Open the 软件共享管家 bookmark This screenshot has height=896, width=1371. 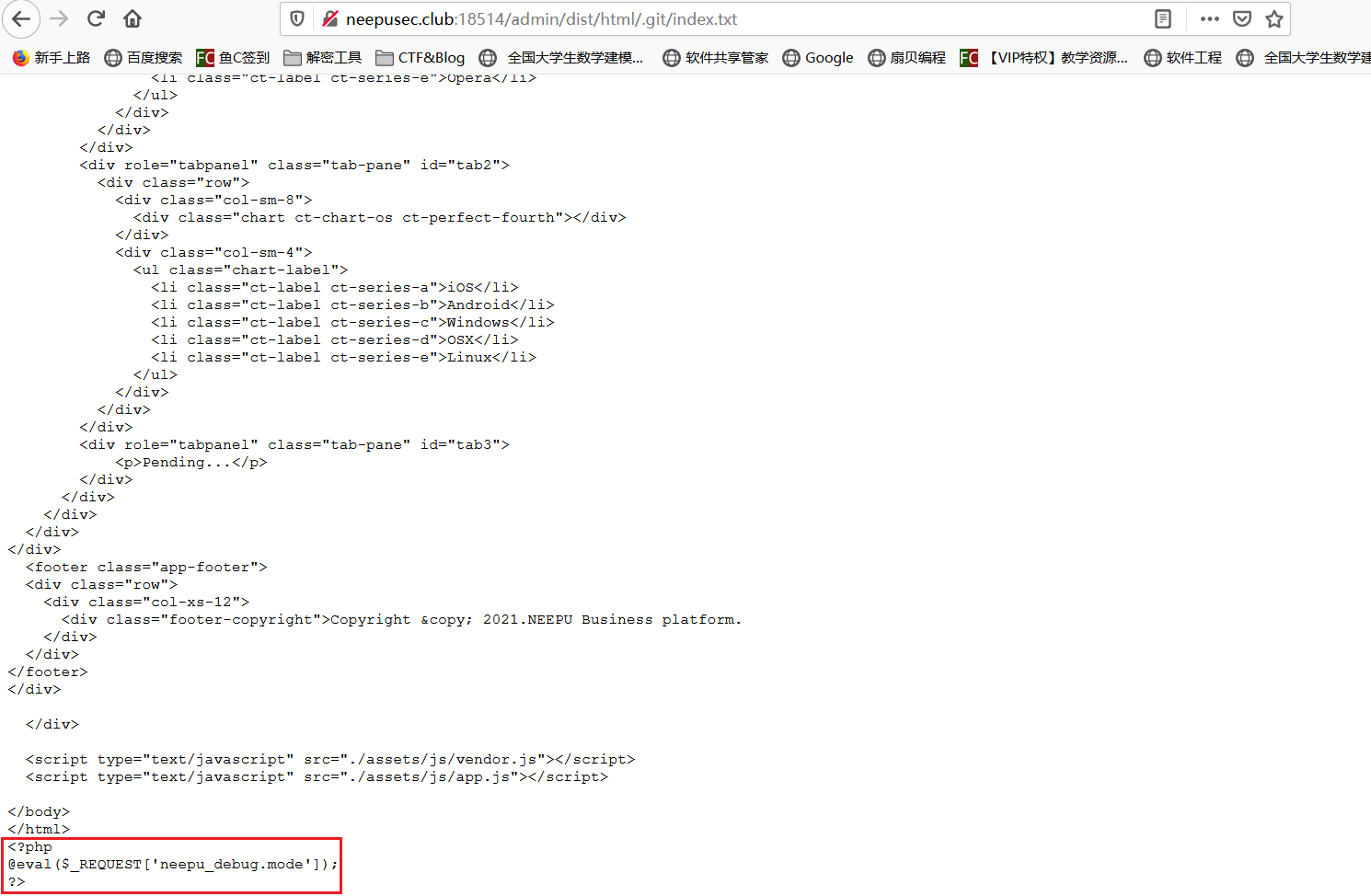tap(716, 58)
